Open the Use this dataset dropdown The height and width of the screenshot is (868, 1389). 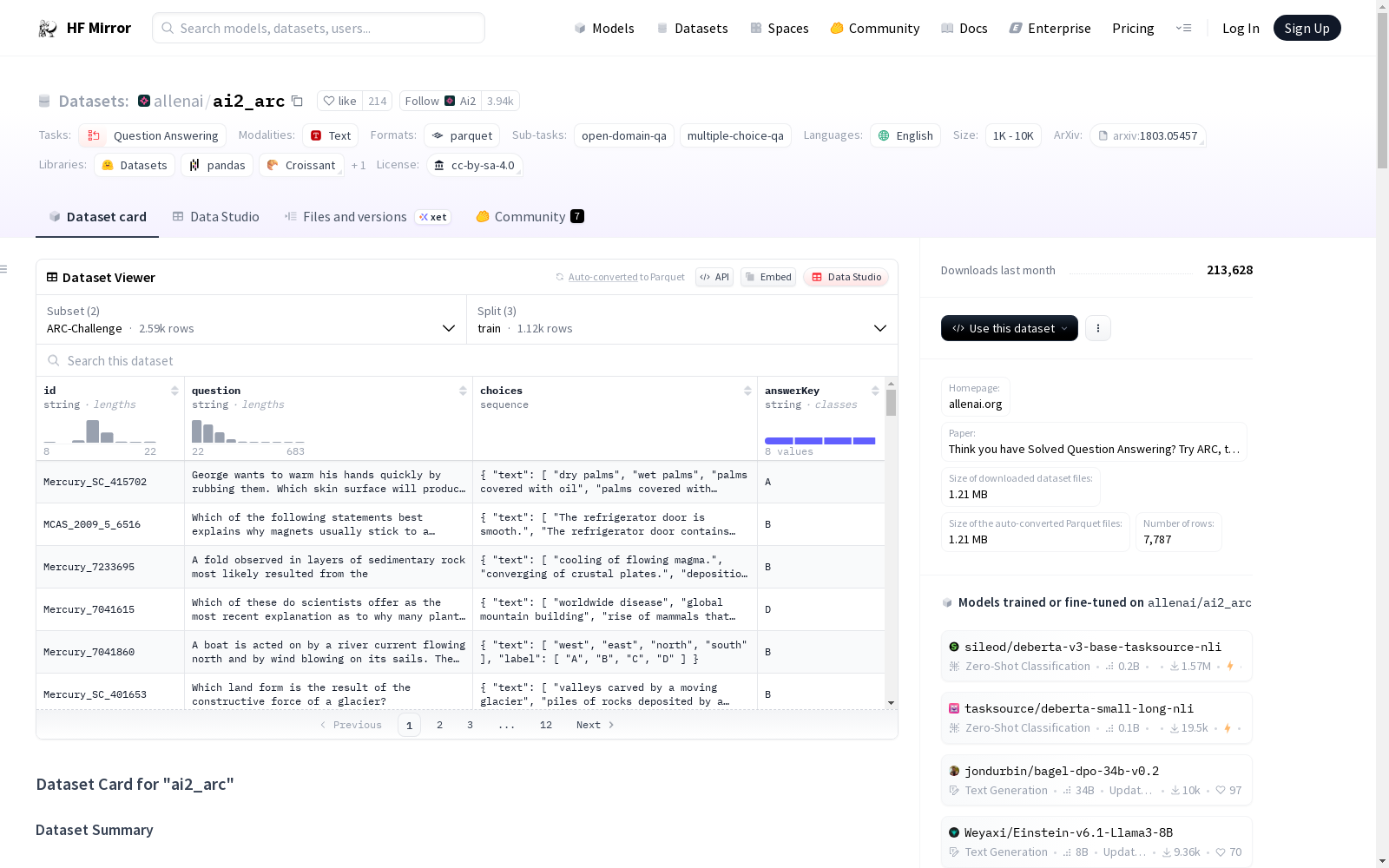(1009, 328)
